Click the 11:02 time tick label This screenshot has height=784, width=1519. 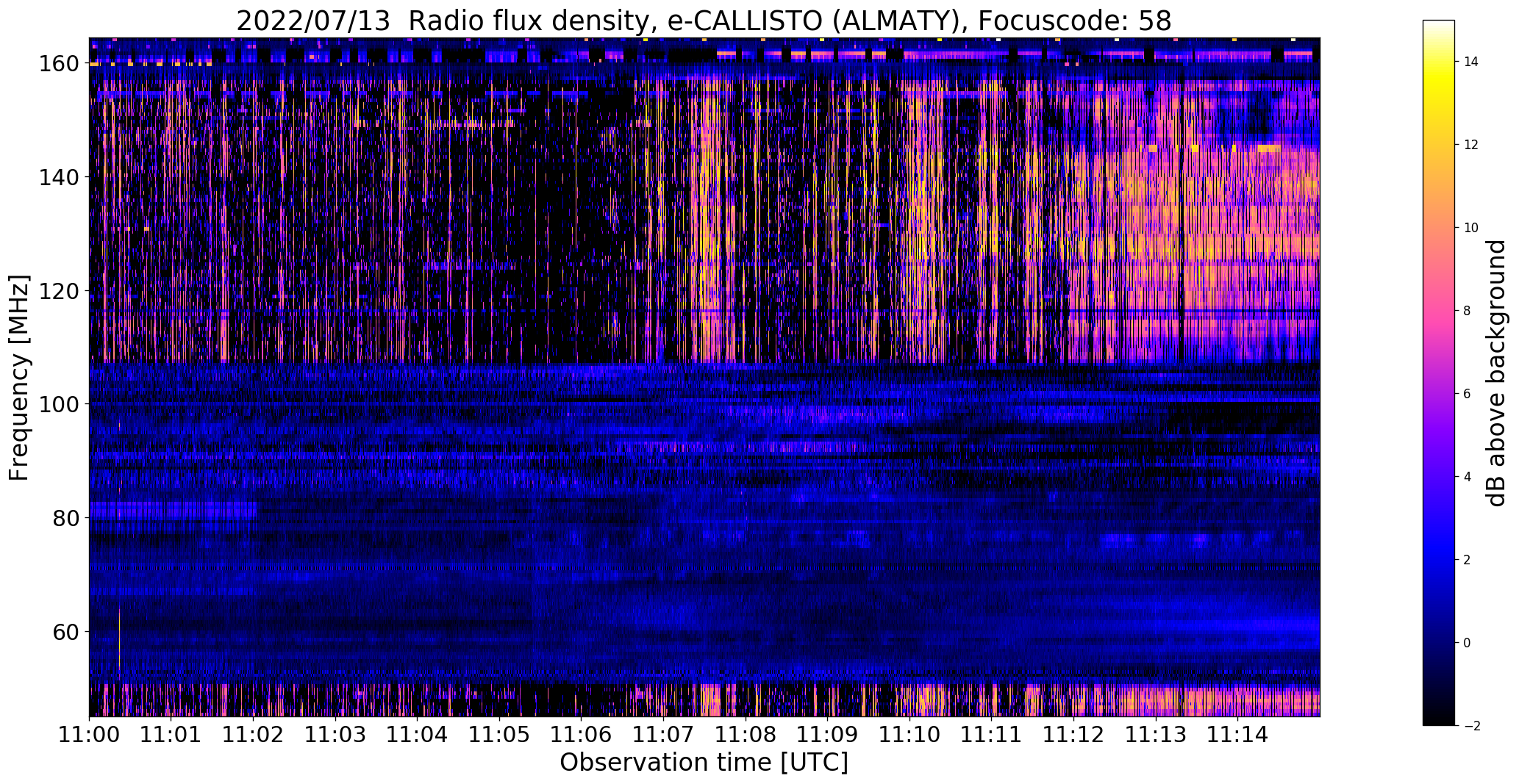point(254,733)
